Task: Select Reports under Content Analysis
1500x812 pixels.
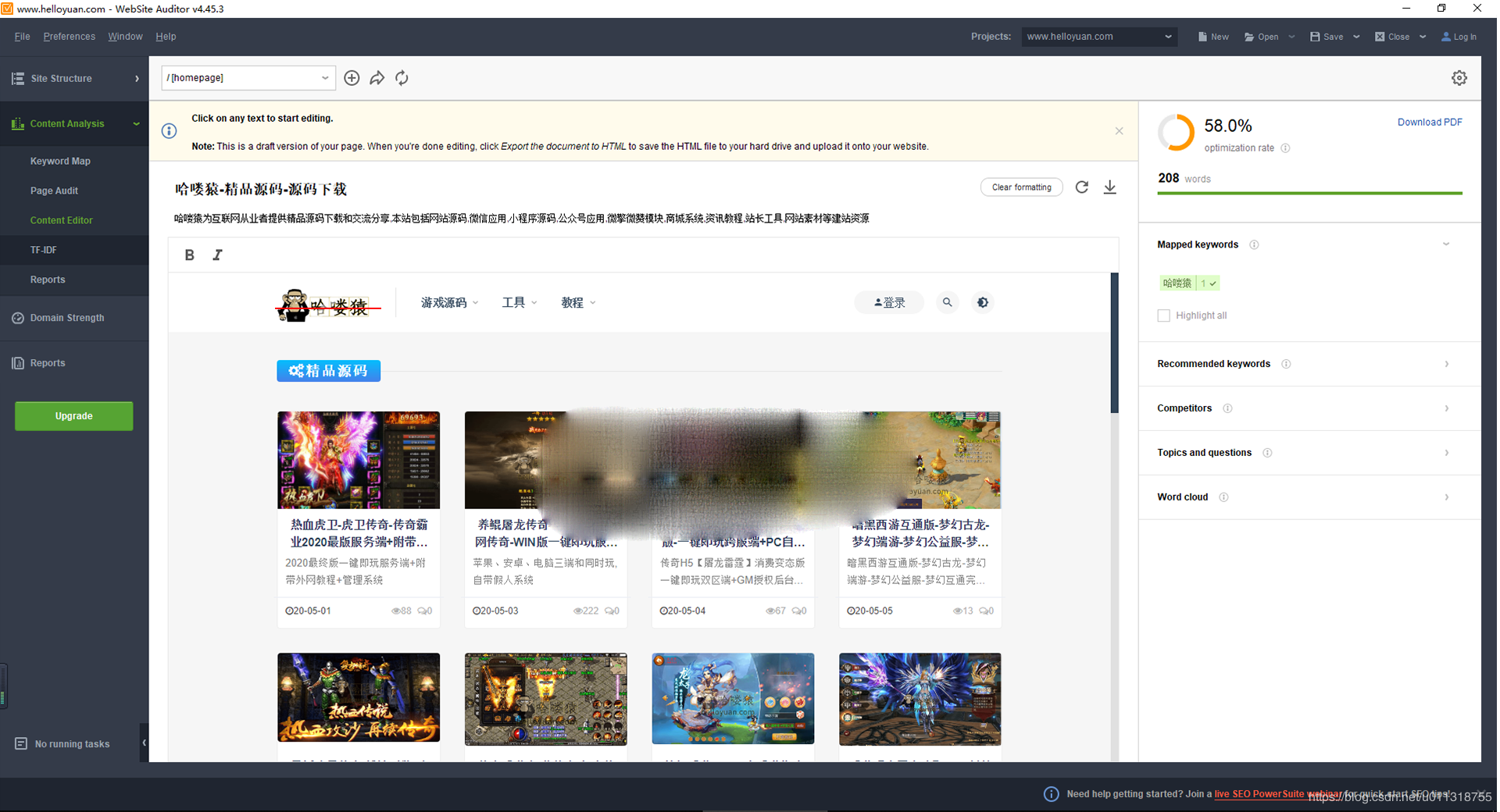Action: tap(48, 280)
